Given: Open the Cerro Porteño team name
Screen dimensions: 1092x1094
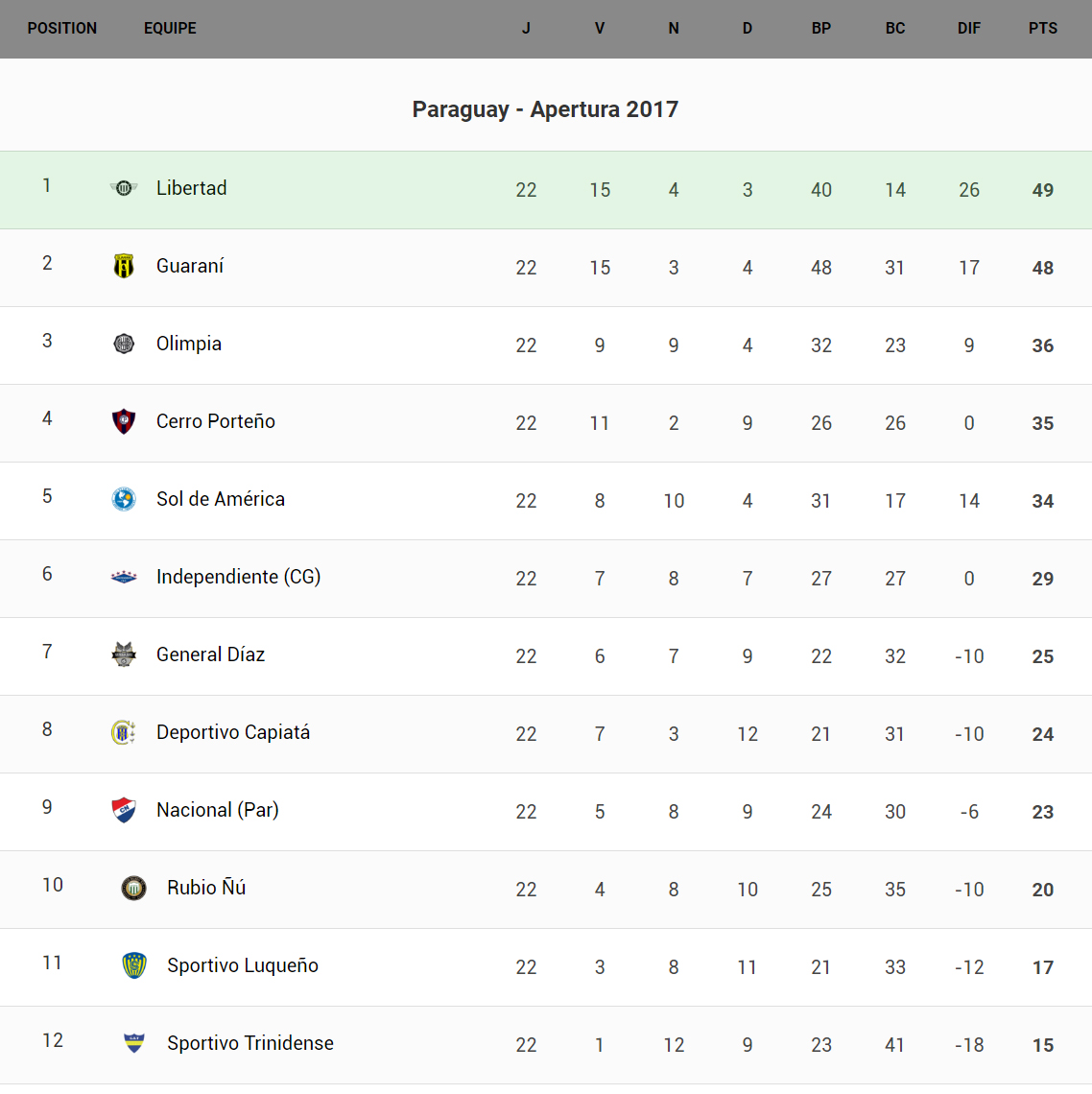Looking at the screenshot, I should (216, 421).
